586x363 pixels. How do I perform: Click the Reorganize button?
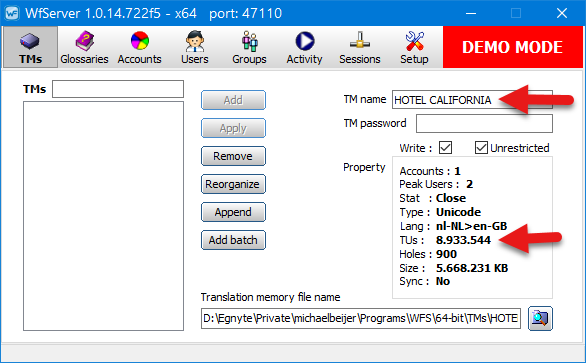(x=233, y=184)
